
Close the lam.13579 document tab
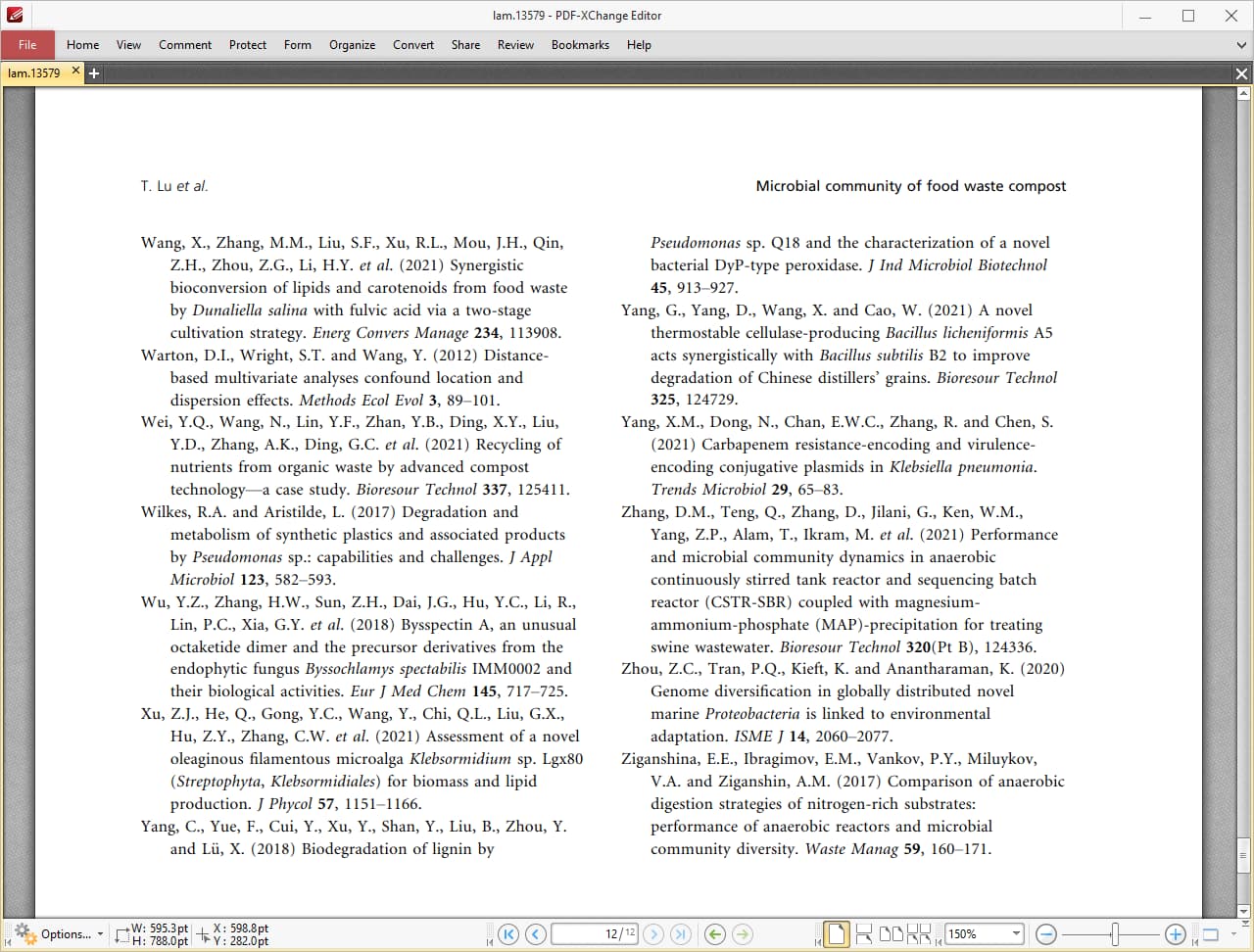click(x=75, y=71)
